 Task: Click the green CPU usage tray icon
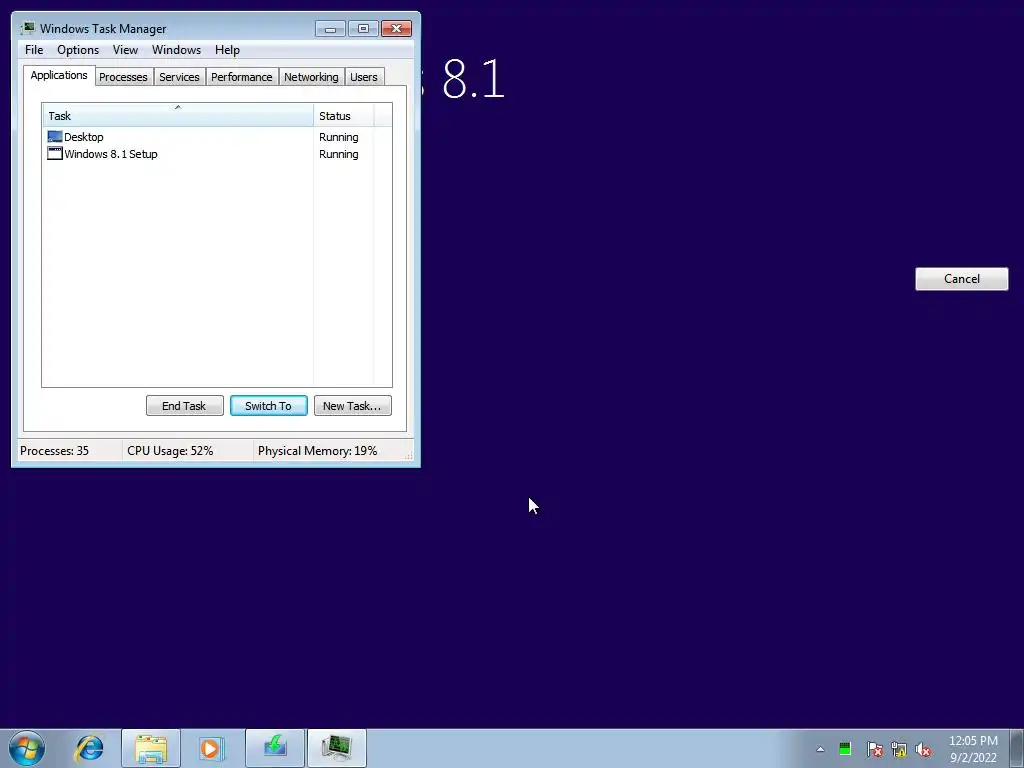tap(845, 749)
